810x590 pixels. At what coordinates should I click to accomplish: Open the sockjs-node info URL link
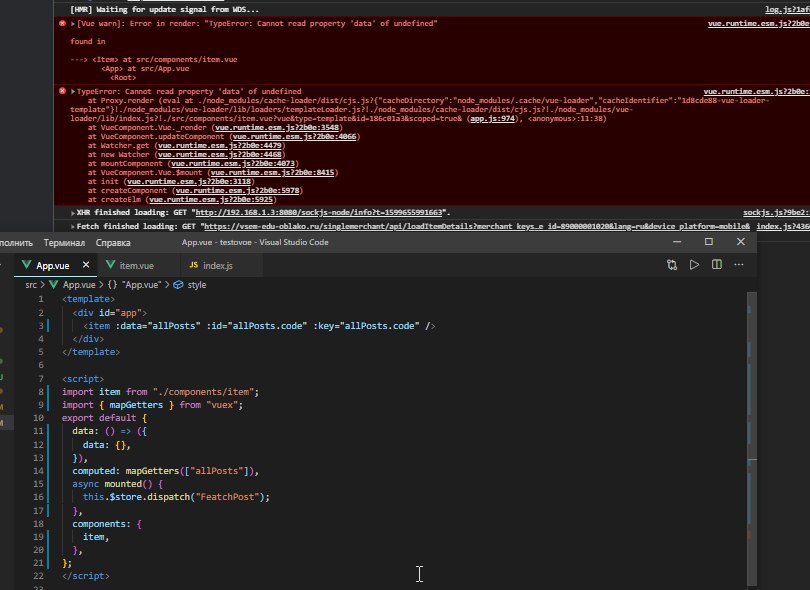point(319,213)
